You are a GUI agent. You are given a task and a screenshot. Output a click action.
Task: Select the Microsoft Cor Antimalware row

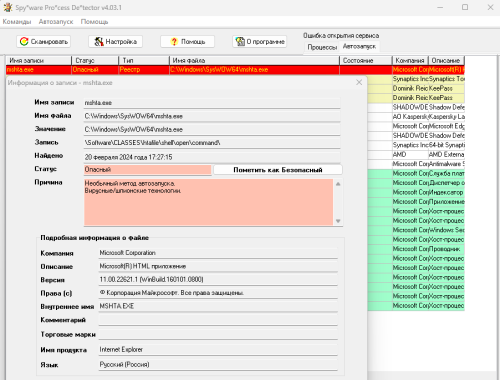(416, 164)
